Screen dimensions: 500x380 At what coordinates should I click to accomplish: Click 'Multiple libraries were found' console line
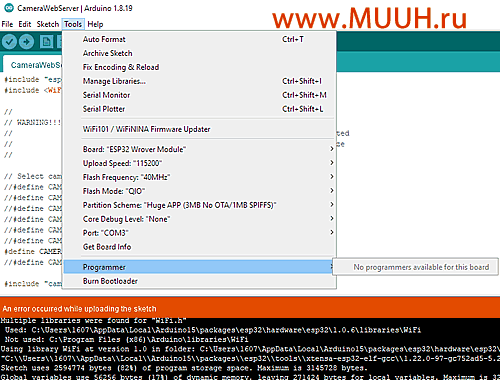click(x=93, y=321)
